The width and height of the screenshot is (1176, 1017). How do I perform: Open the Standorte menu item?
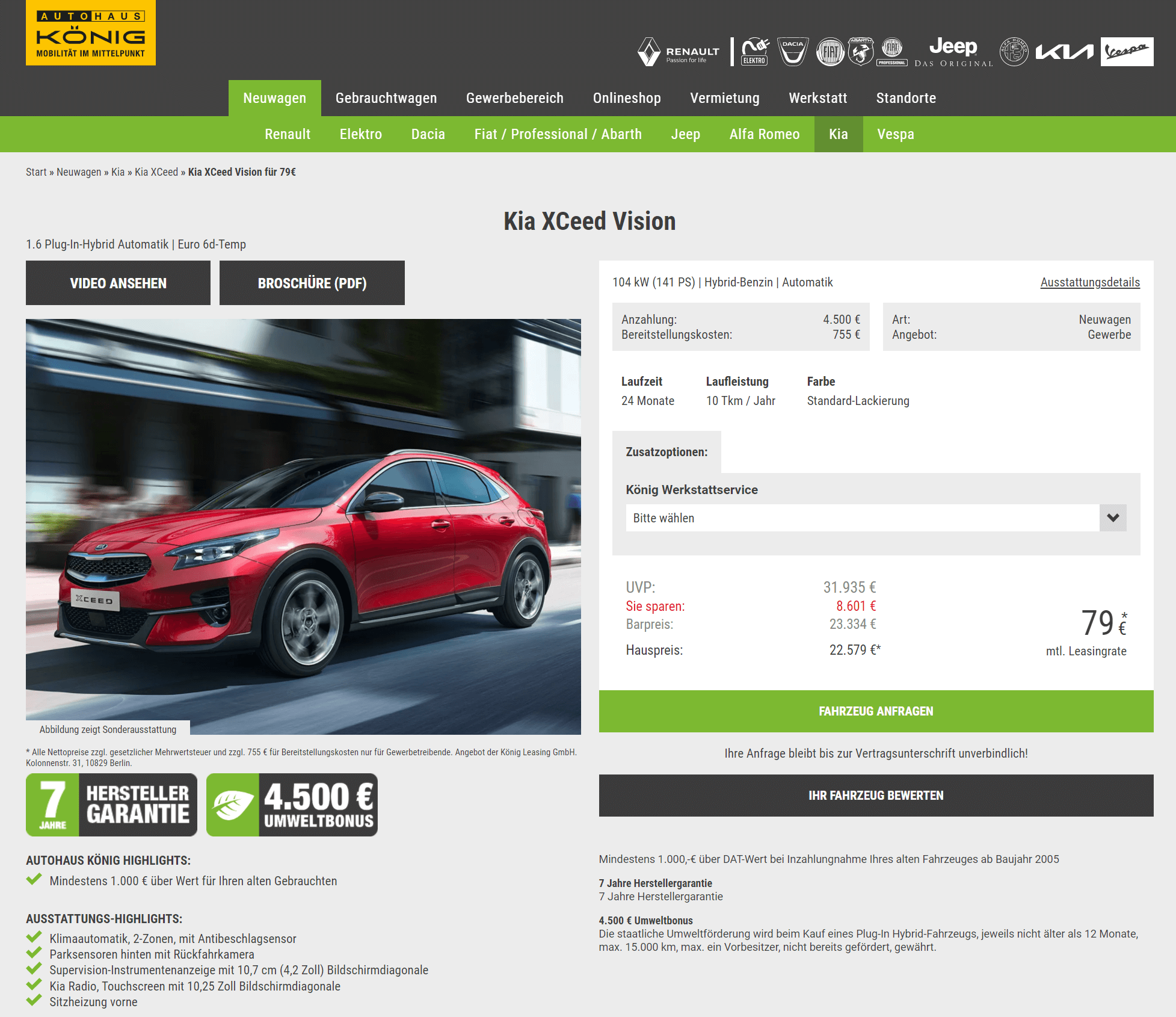coord(906,98)
